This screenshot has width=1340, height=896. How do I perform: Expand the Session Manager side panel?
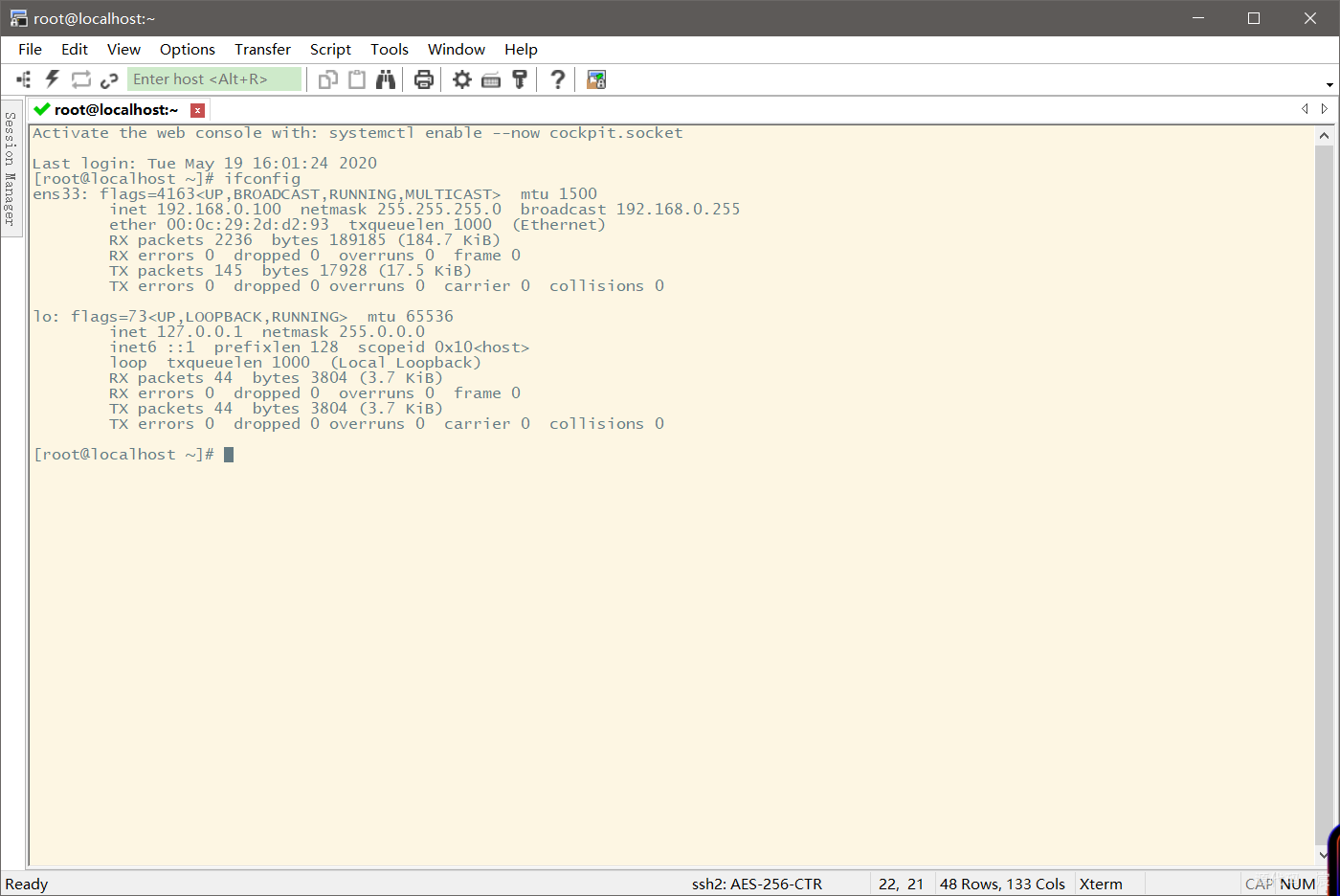pyautogui.click(x=11, y=168)
